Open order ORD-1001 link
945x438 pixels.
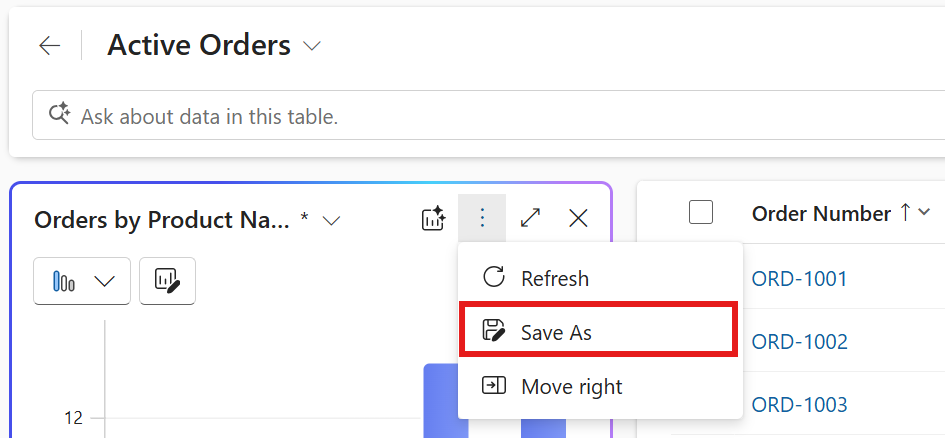[799, 278]
